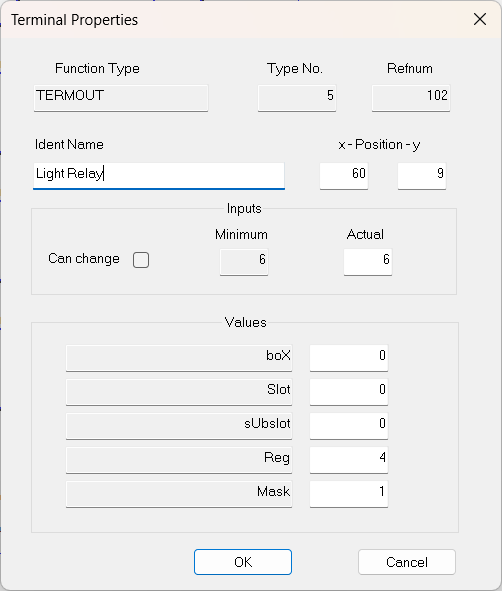The width and height of the screenshot is (502, 591).
Task: Edit the sUbslot value field
Action: (x=349, y=425)
